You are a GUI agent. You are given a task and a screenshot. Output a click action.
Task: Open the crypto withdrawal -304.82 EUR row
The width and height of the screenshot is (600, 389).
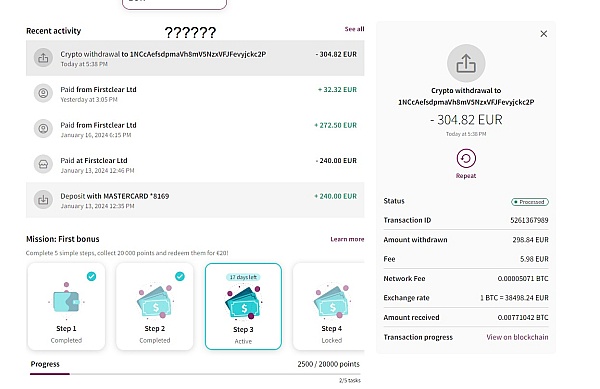tap(195, 58)
